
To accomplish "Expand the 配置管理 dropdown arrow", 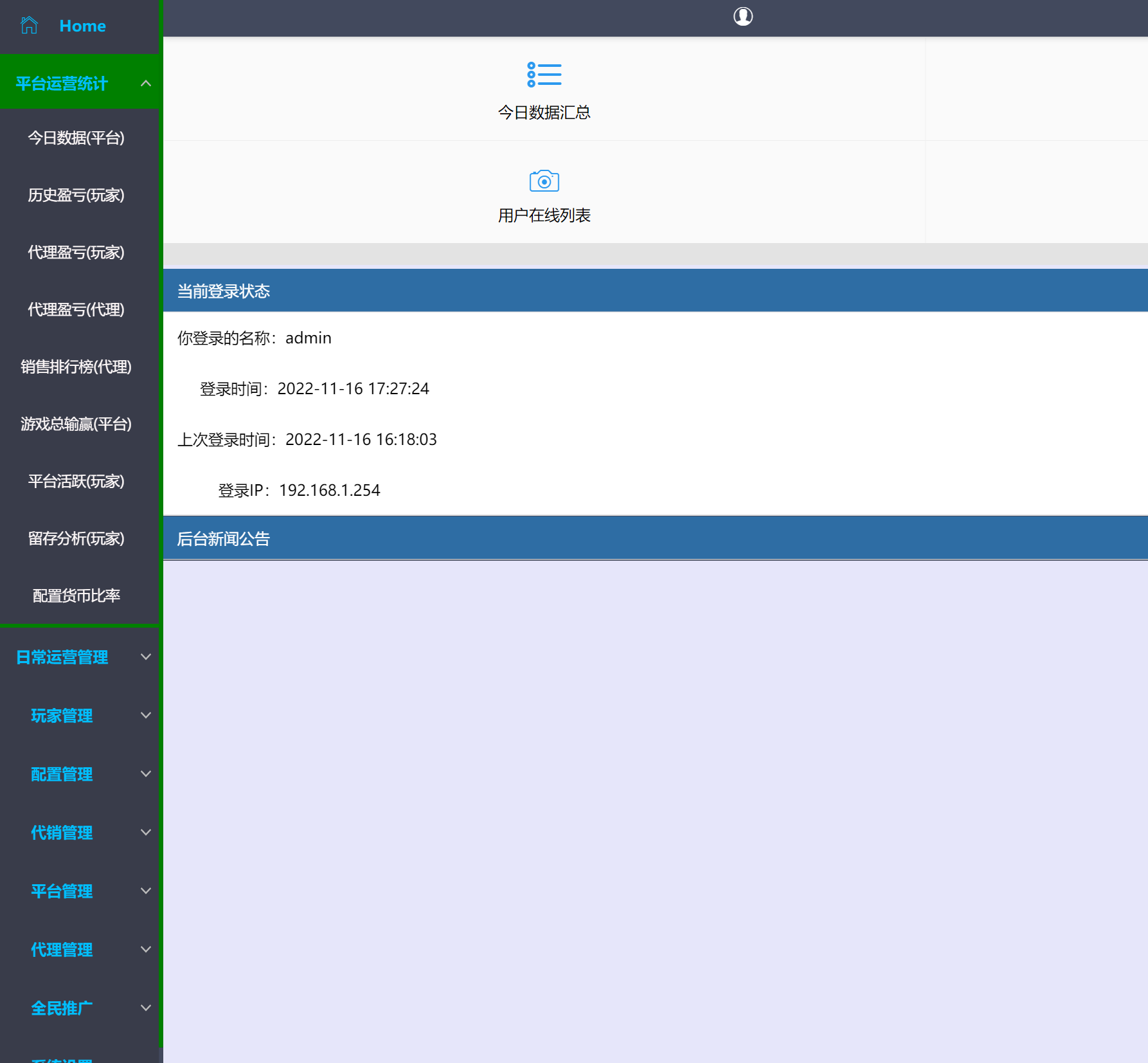I will pyautogui.click(x=146, y=774).
